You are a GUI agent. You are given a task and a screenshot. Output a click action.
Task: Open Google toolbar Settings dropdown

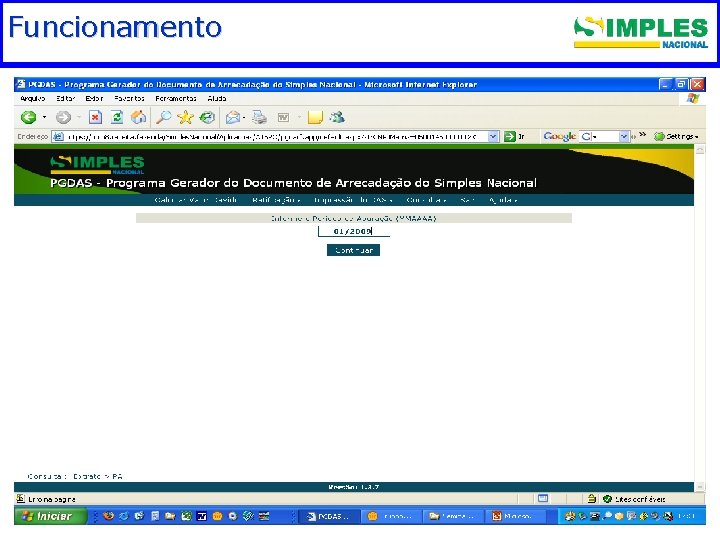point(676,136)
